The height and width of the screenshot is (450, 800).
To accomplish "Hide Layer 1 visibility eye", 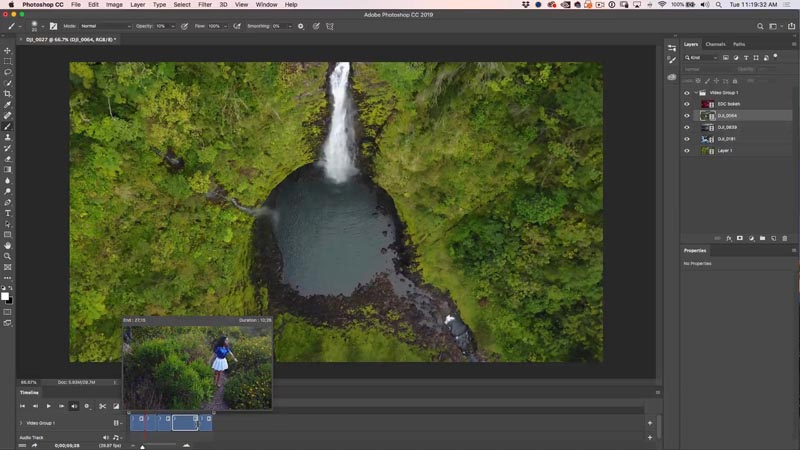I will [x=687, y=151].
